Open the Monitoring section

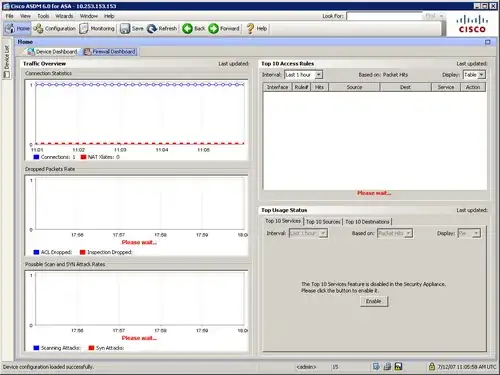[x=97, y=29]
